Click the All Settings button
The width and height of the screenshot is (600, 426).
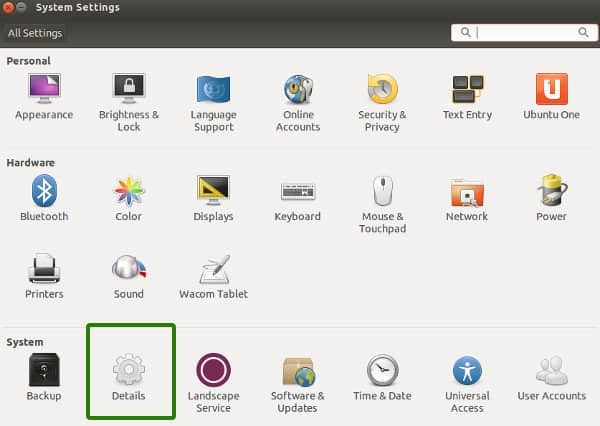pyautogui.click(x=35, y=33)
